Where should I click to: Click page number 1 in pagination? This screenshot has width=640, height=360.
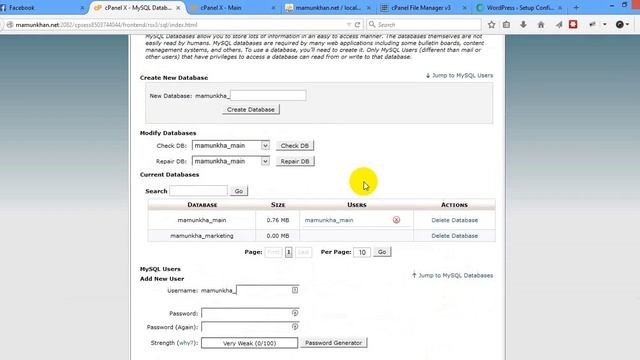tap(289, 252)
